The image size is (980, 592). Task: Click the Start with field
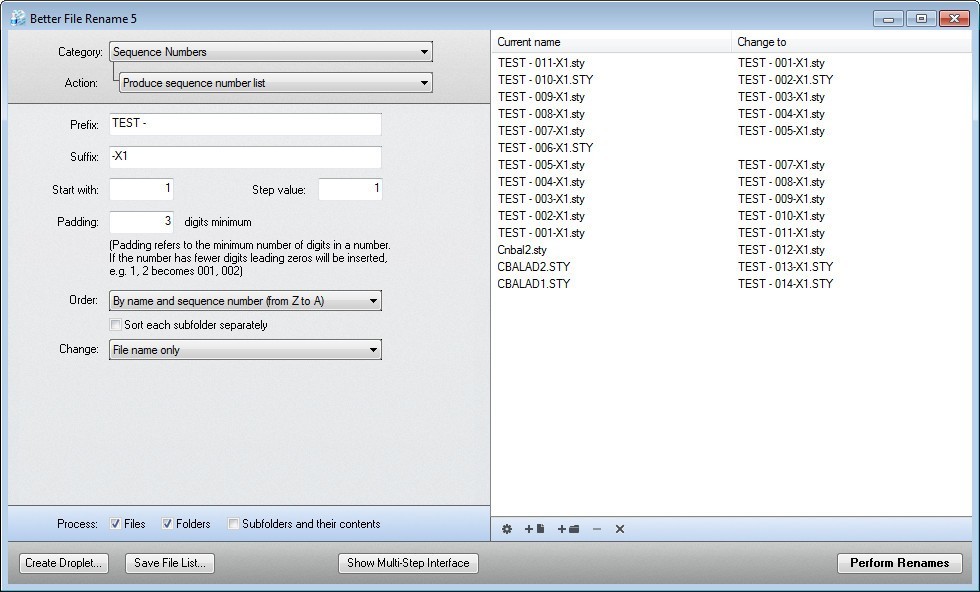141,189
